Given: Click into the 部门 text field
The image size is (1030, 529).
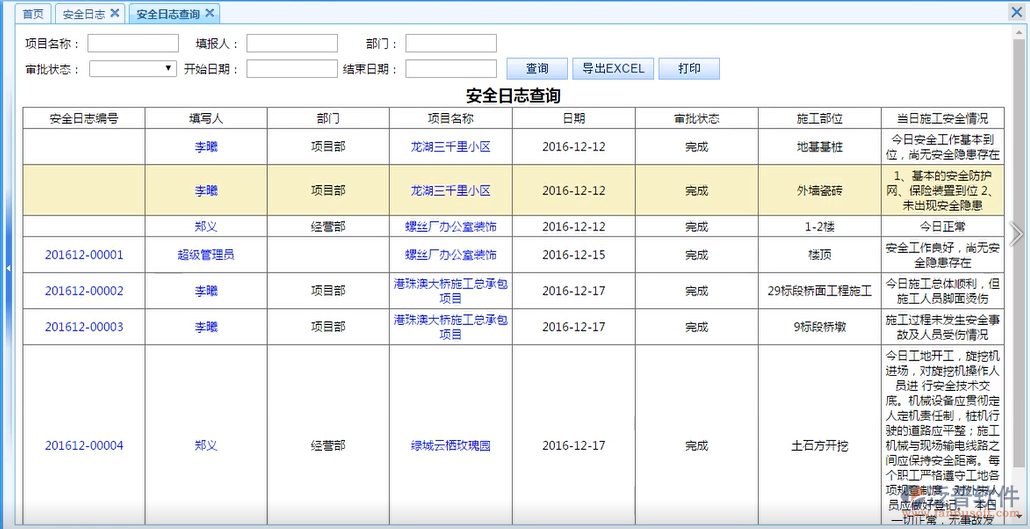Looking at the screenshot, I should 451,44.
